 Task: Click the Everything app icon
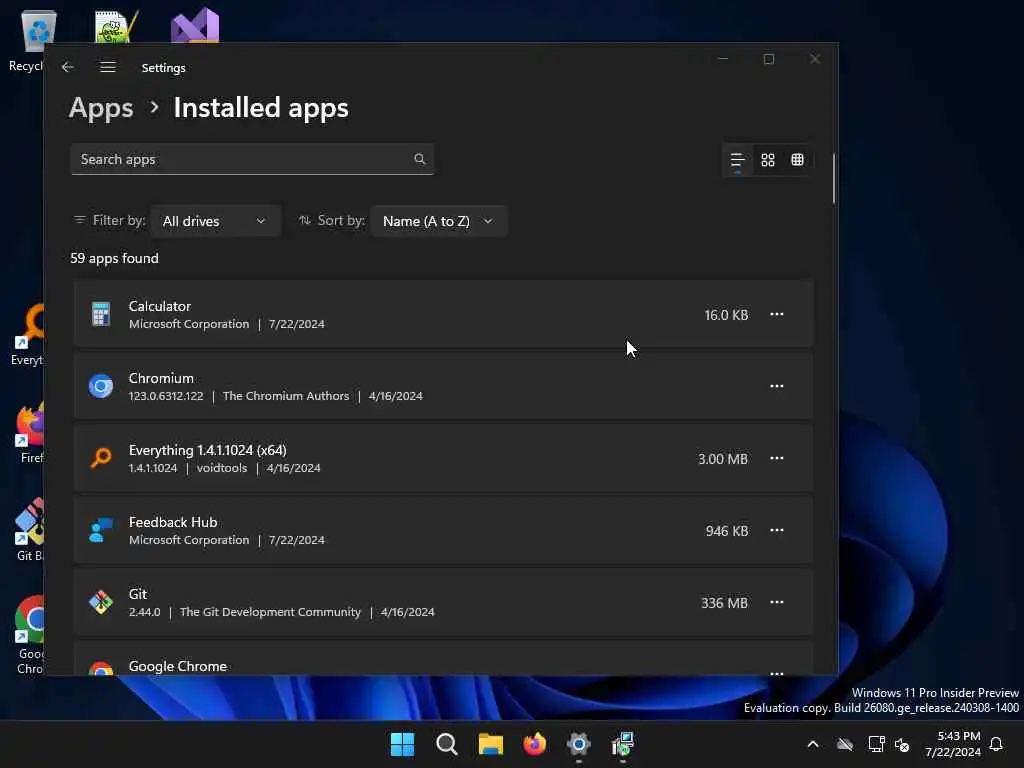[x=101, y=458]
